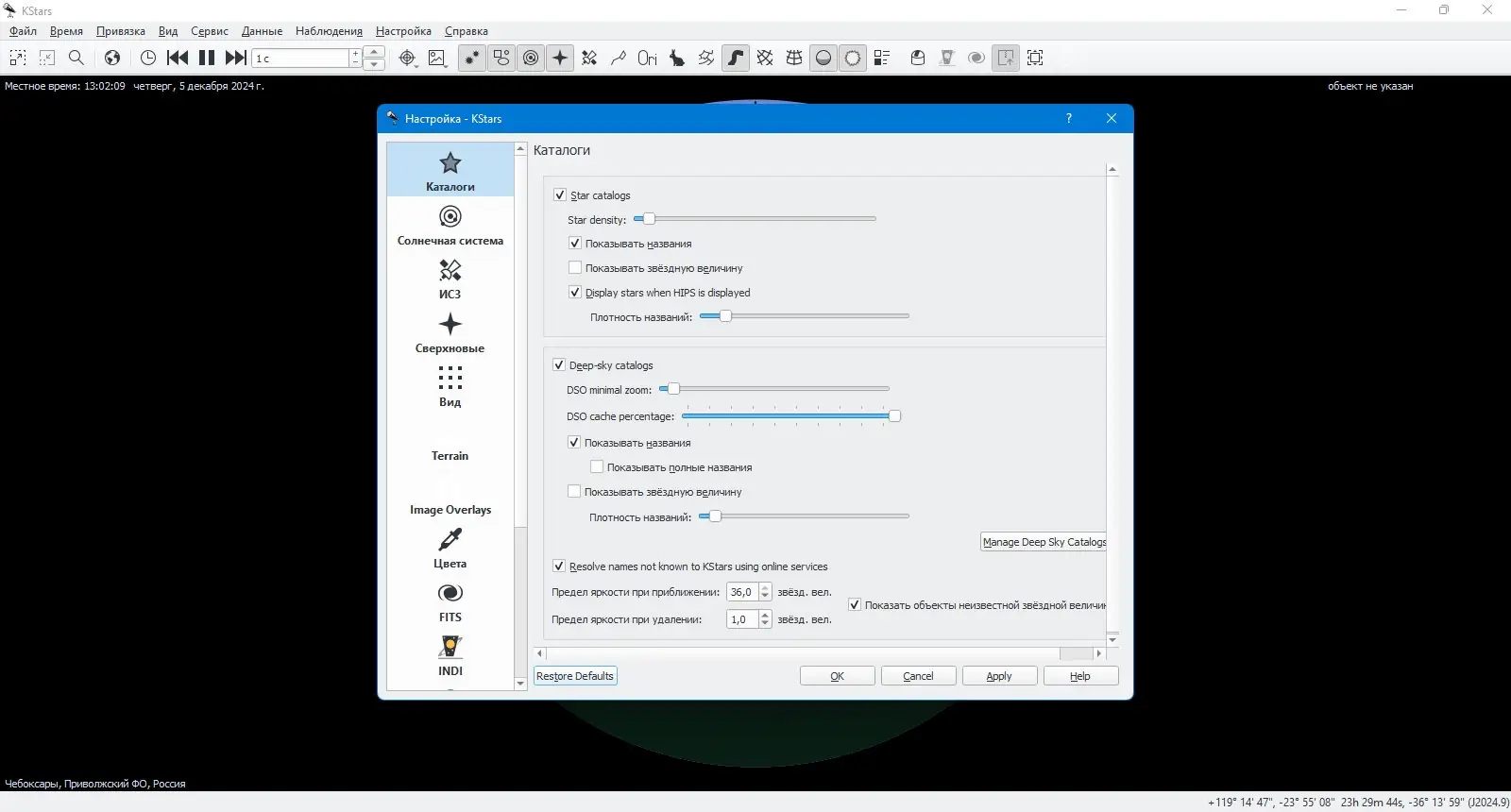Increase the toolbar time step with up arrow
1511x812 pixels.
[375, 52]
